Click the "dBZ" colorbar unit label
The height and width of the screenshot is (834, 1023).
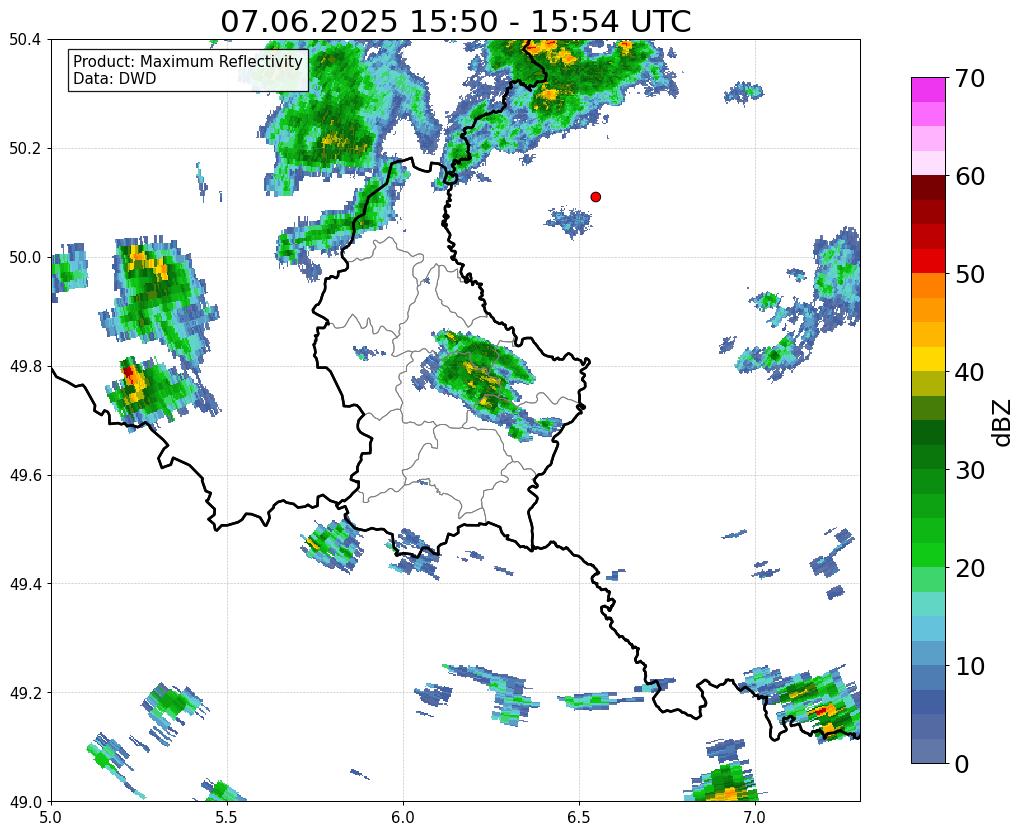click(1003, 423)
